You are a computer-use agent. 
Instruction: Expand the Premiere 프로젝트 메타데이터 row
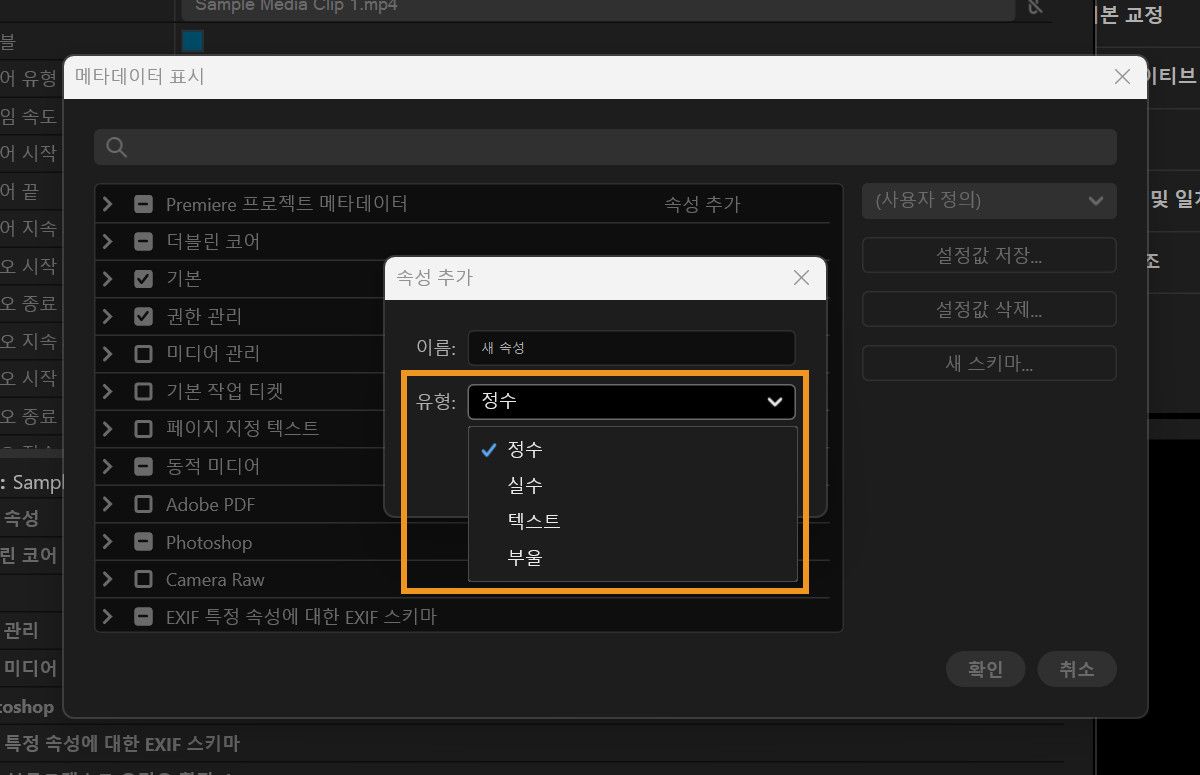coord(108,204)
